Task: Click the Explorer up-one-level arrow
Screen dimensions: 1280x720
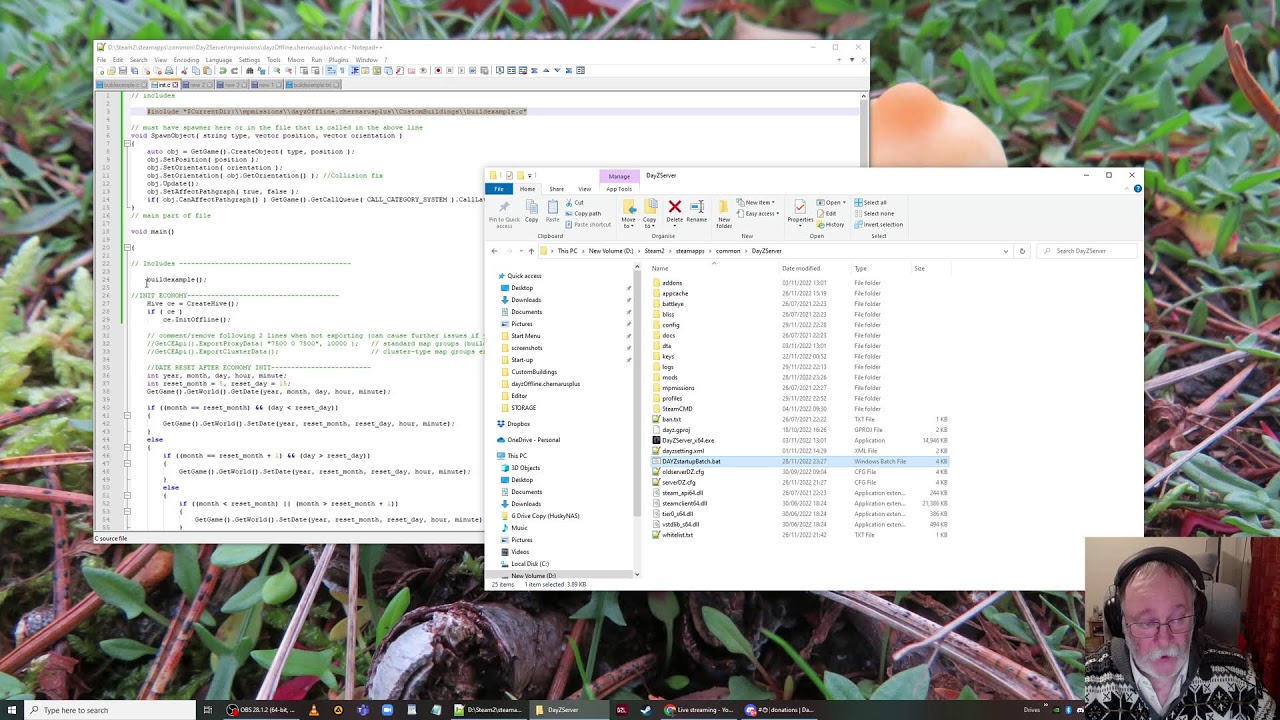Action: tap(531, 251)
